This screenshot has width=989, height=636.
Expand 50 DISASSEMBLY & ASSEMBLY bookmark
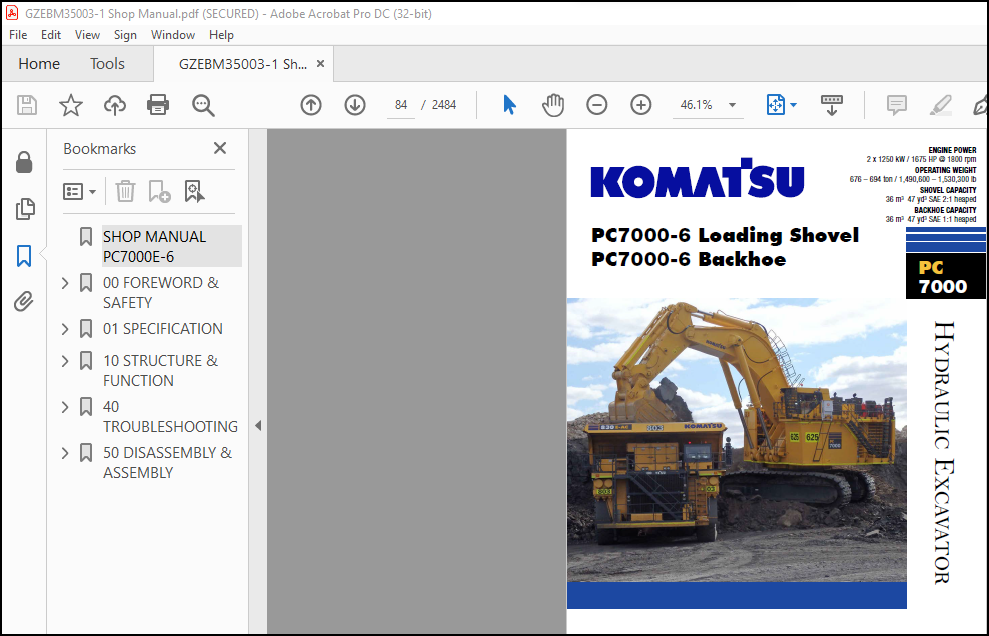tap(65, 453)
